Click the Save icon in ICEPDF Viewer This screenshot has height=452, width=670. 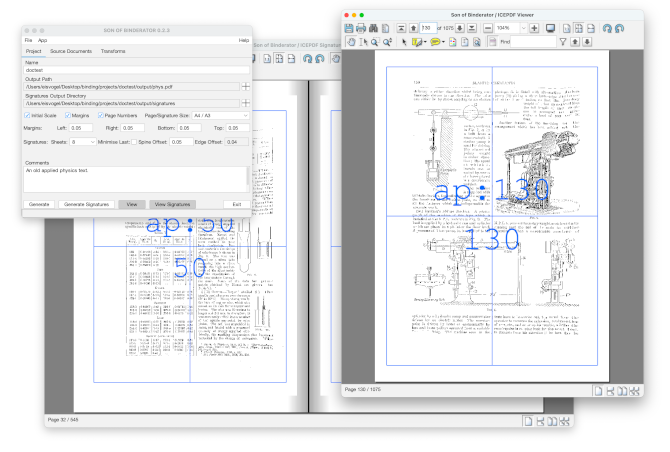point(349,28)
